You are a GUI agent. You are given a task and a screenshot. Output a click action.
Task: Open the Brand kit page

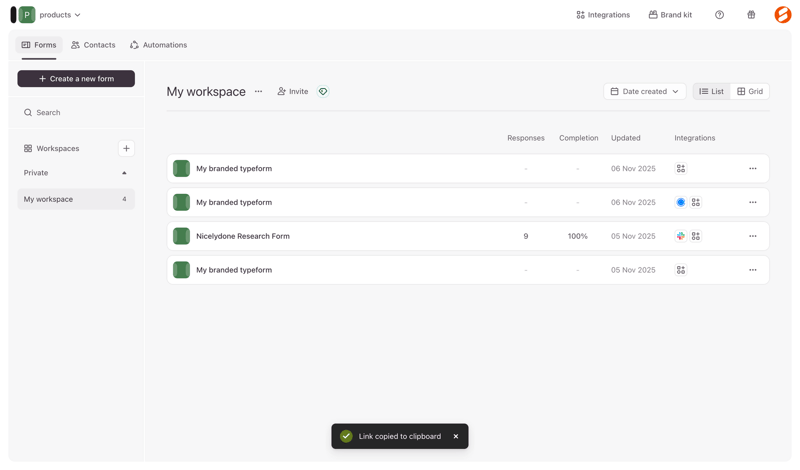[x=670, y=15]
